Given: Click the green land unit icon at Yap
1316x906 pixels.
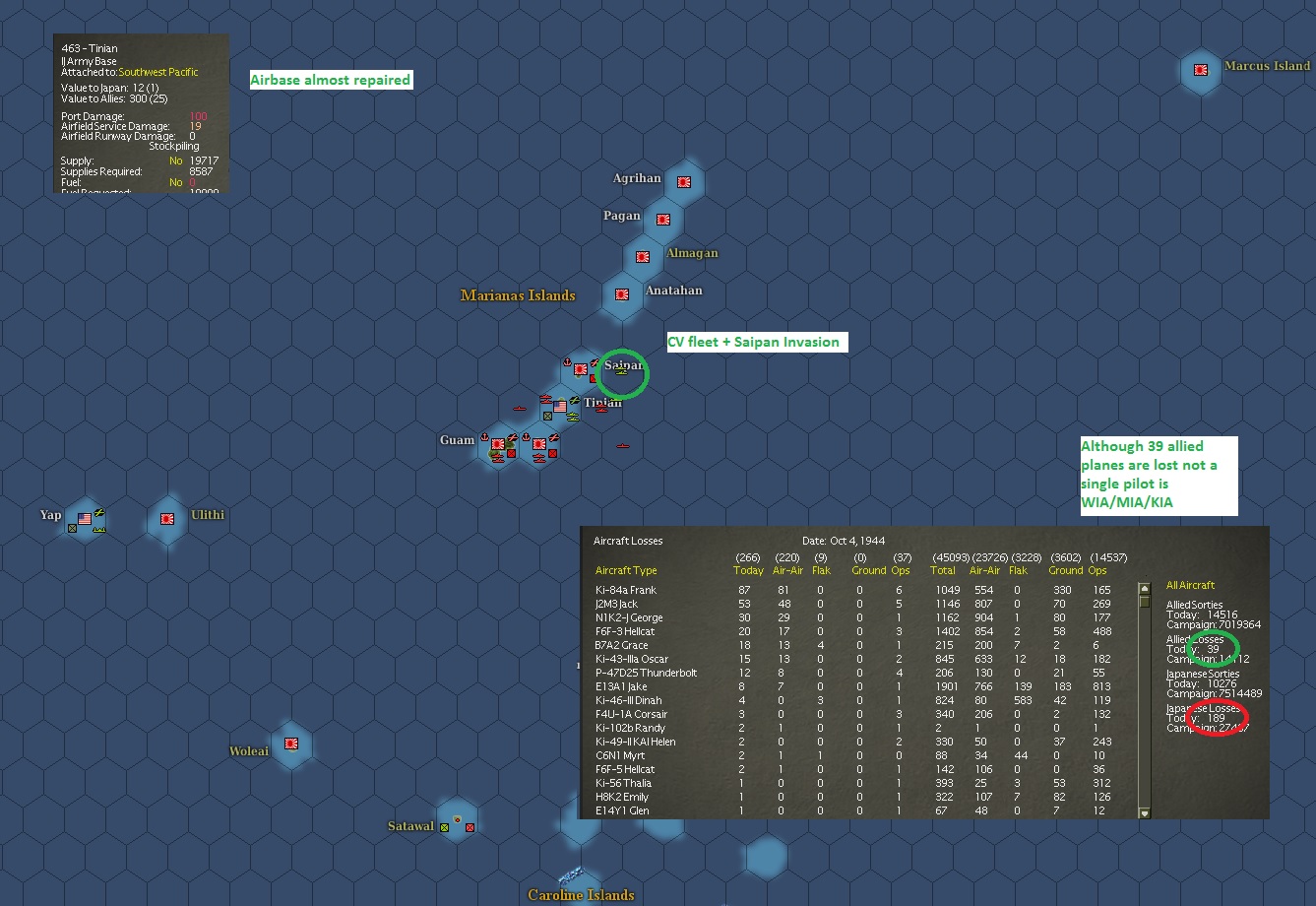Looking at the screenshot, I should pyautogui.click(x=72, y=529).
